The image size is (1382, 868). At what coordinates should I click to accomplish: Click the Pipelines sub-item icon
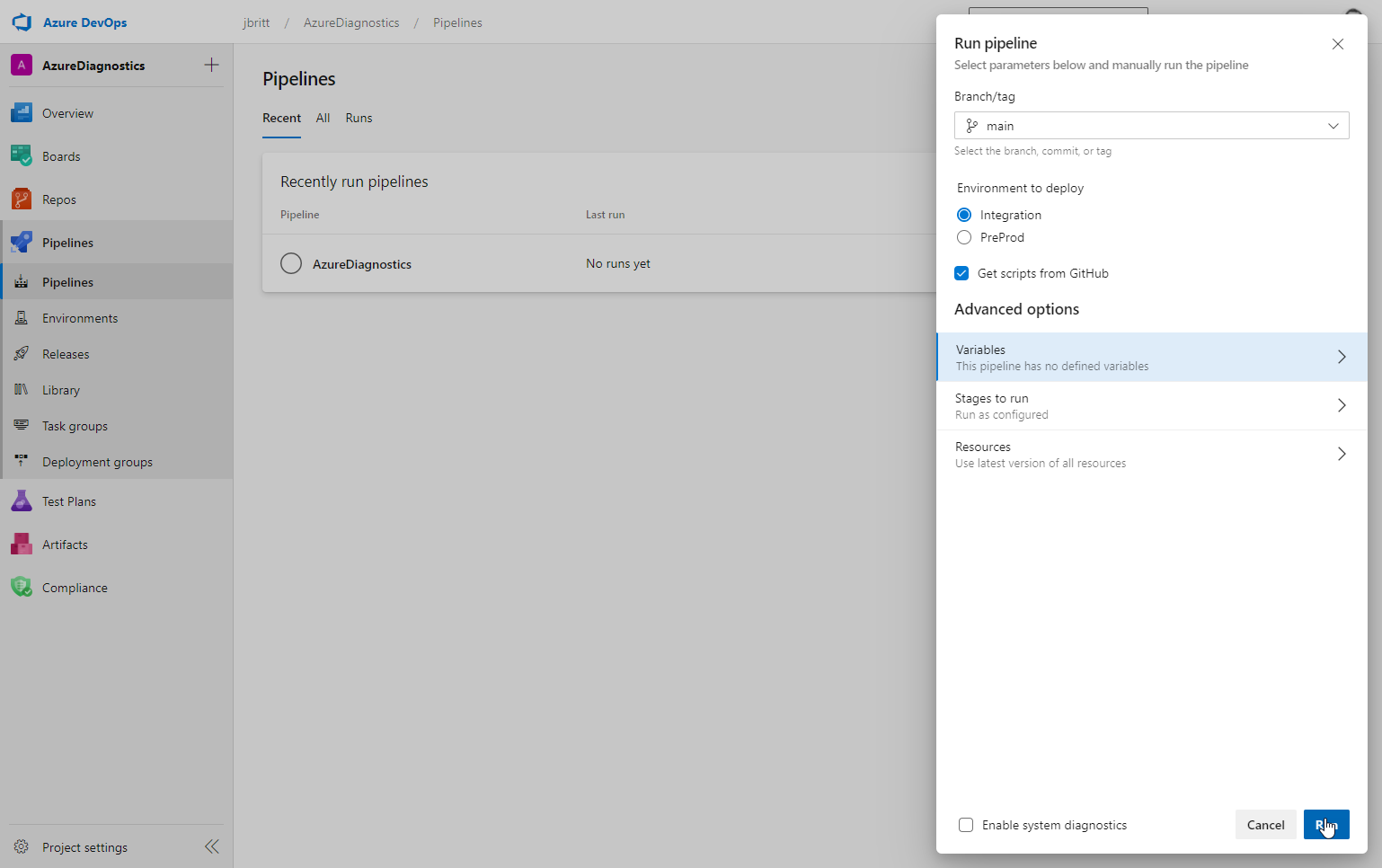22,282
